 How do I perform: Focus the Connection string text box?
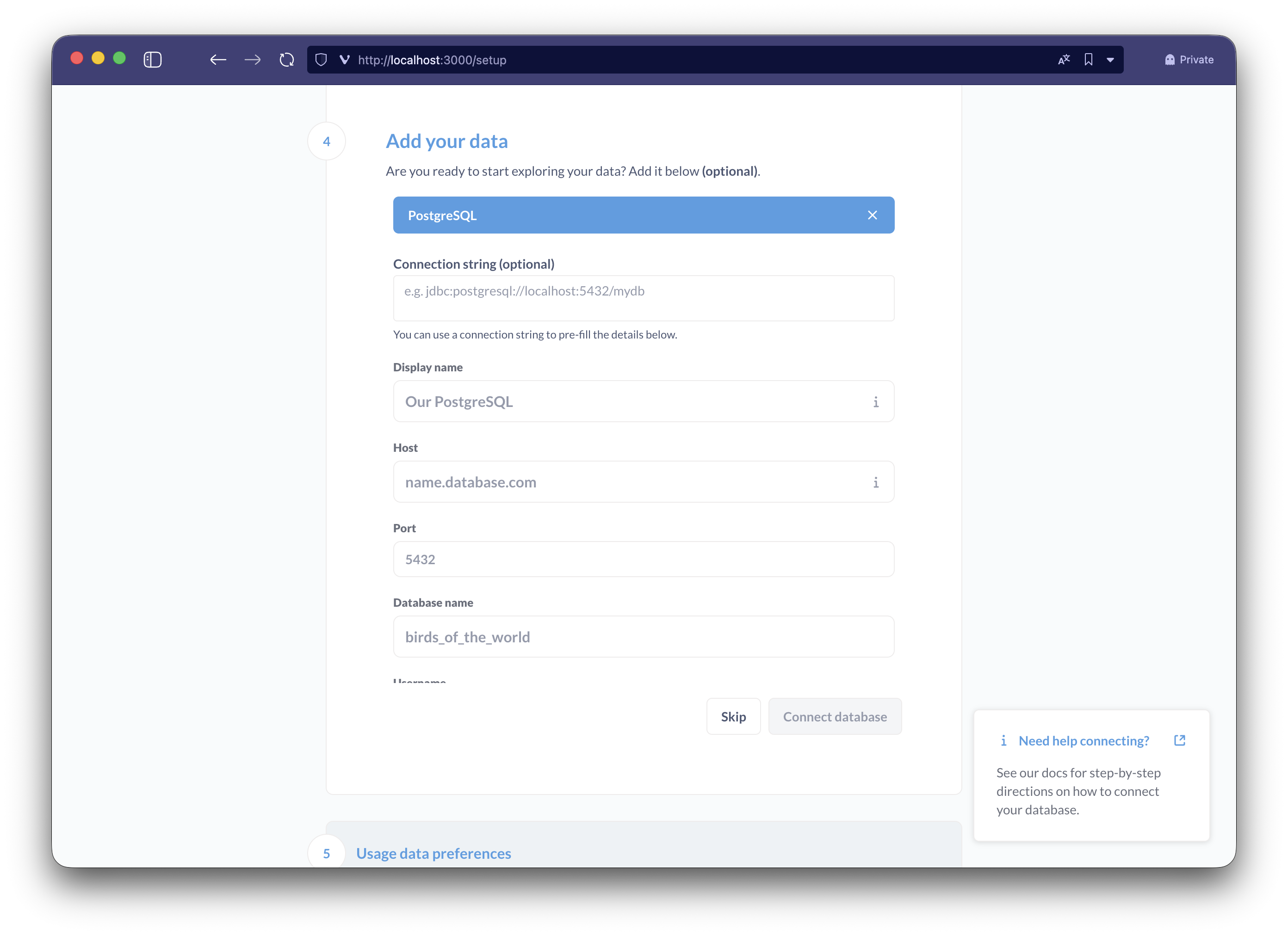(x=644, y=298)
